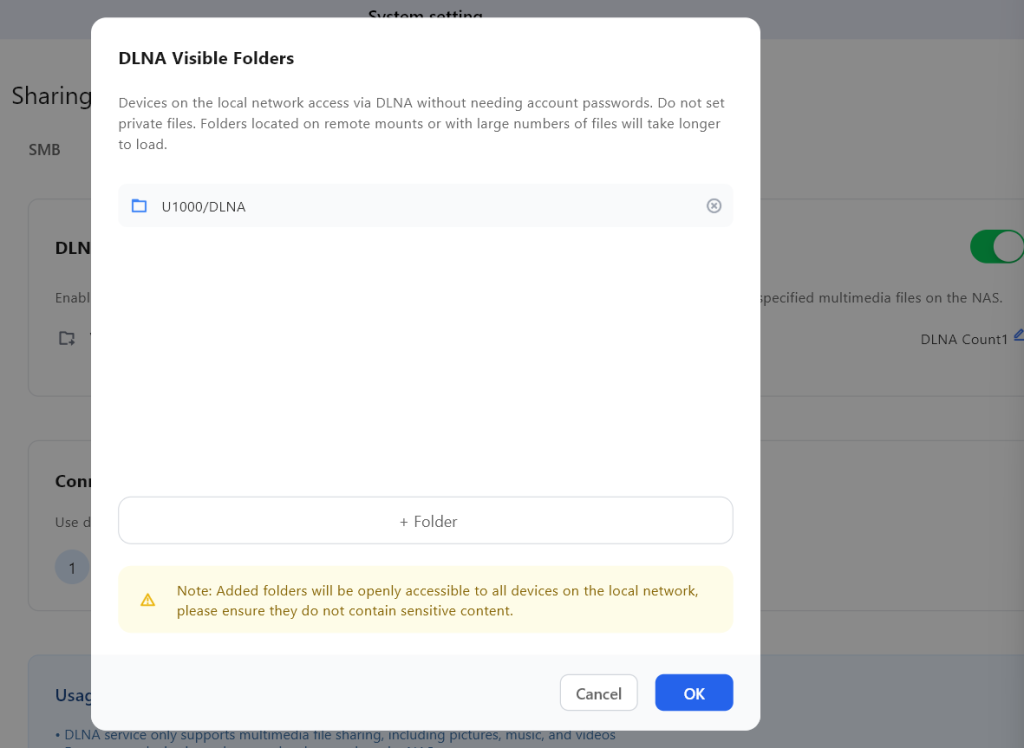This screenshot has width=1024, height=748.
Task: Click the System setting window title
Action: coord(425,15)
